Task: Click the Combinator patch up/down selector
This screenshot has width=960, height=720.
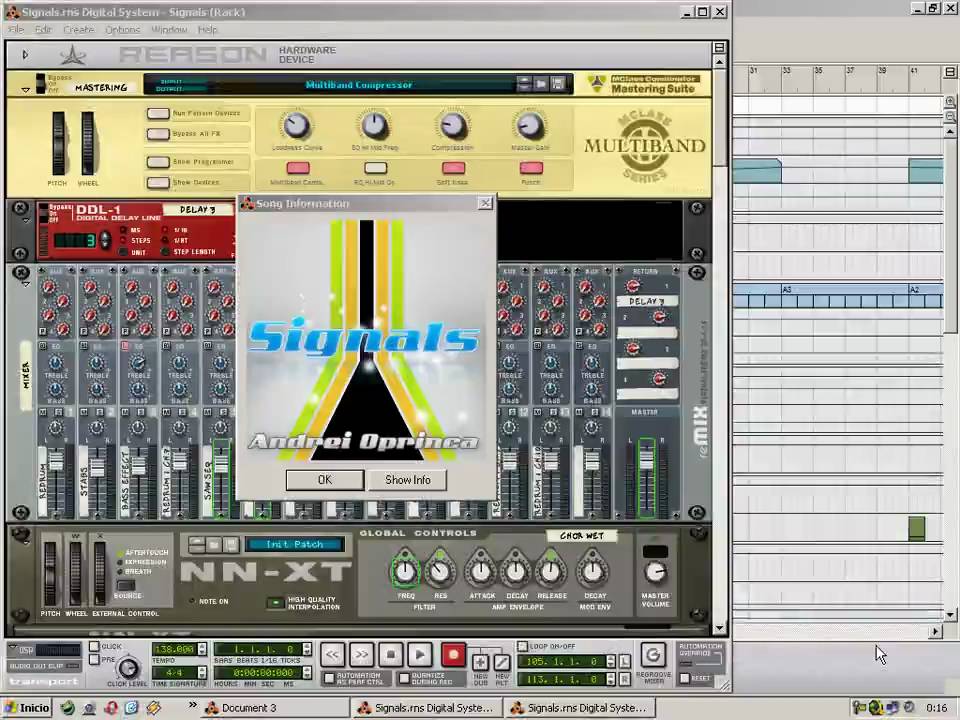Action: (524, 83)
